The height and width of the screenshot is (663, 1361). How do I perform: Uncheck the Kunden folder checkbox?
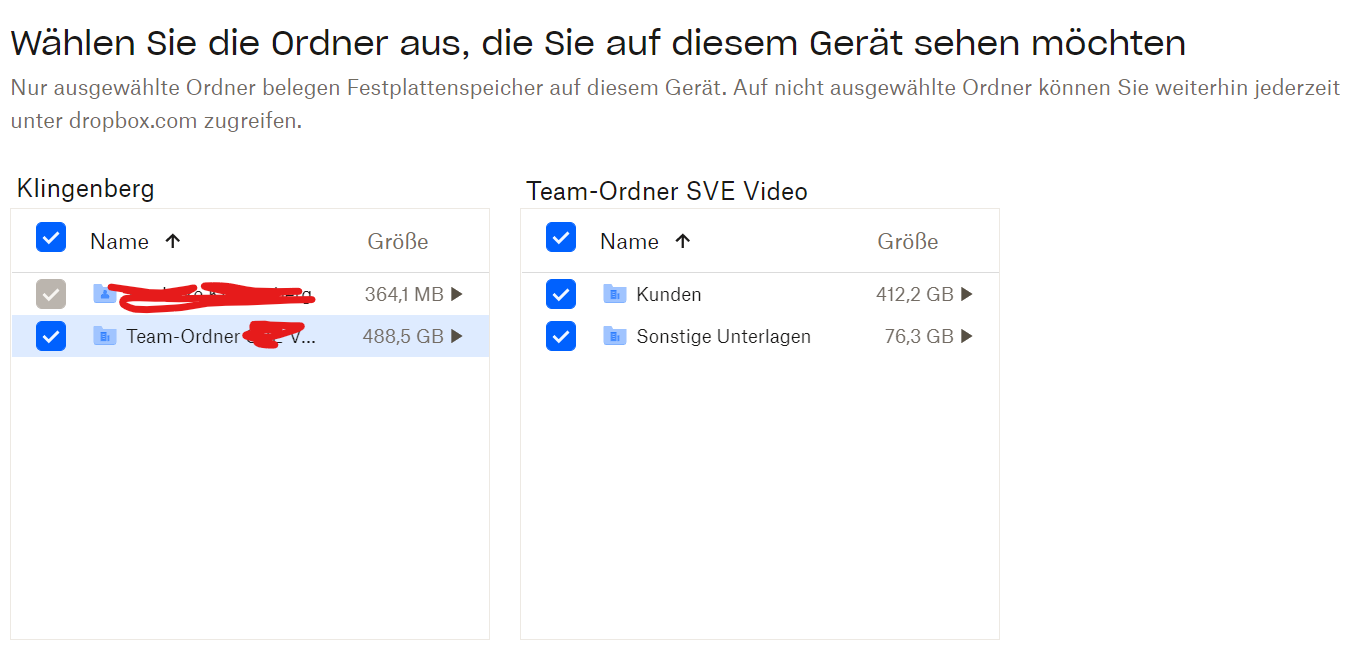[561, 294]
